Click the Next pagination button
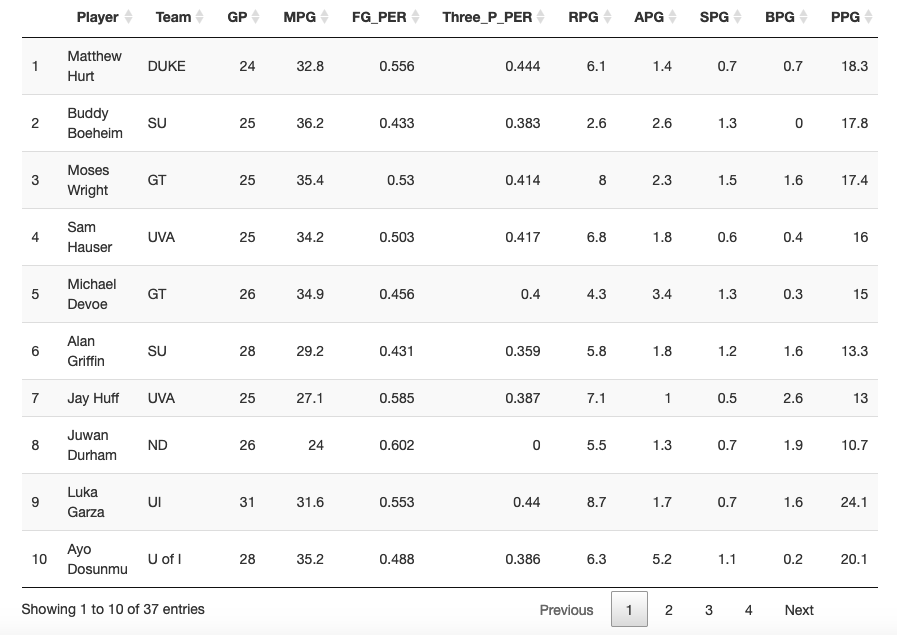Screen dimensions: 897x635 (799, 610)
